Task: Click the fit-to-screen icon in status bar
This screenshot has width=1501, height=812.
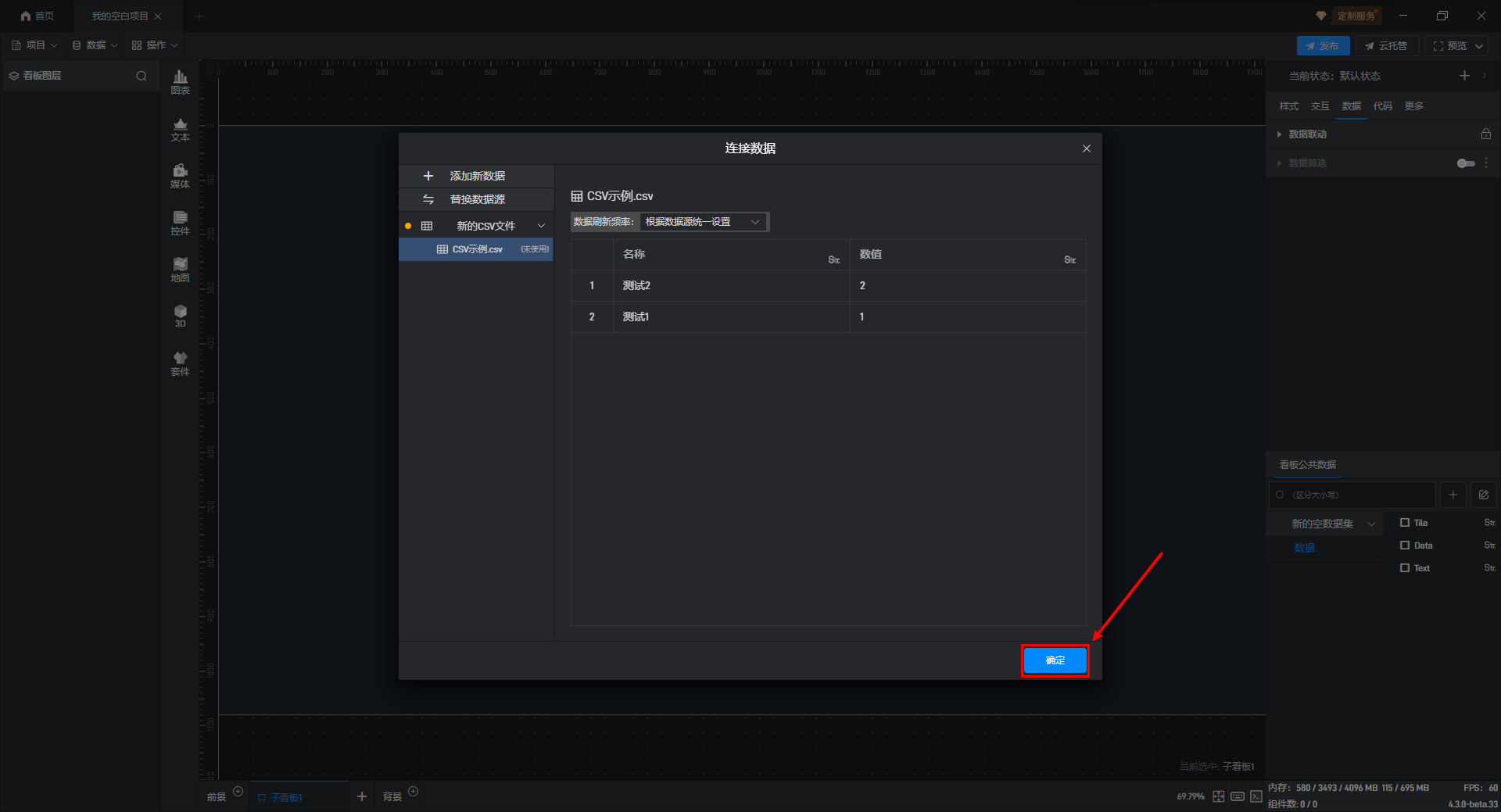Action: (x=1218, y=796)
